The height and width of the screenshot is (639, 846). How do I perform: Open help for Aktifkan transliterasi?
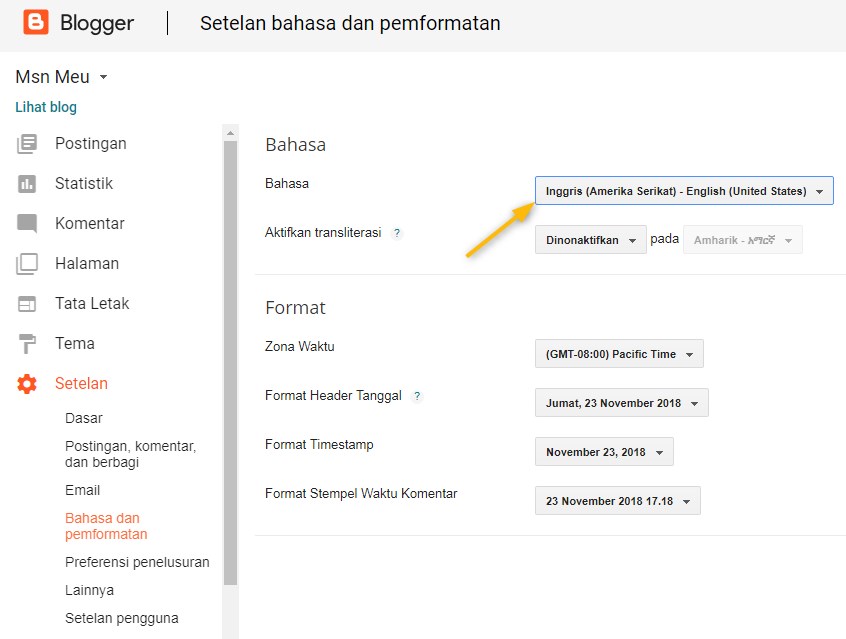click(397, 232)
